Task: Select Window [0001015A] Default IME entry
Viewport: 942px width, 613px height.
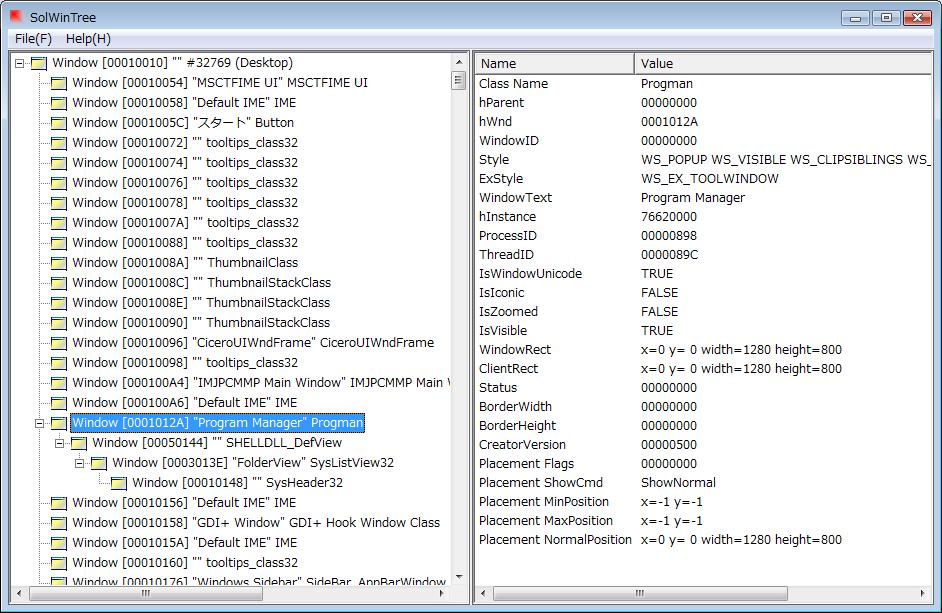Action: [184, 543]
